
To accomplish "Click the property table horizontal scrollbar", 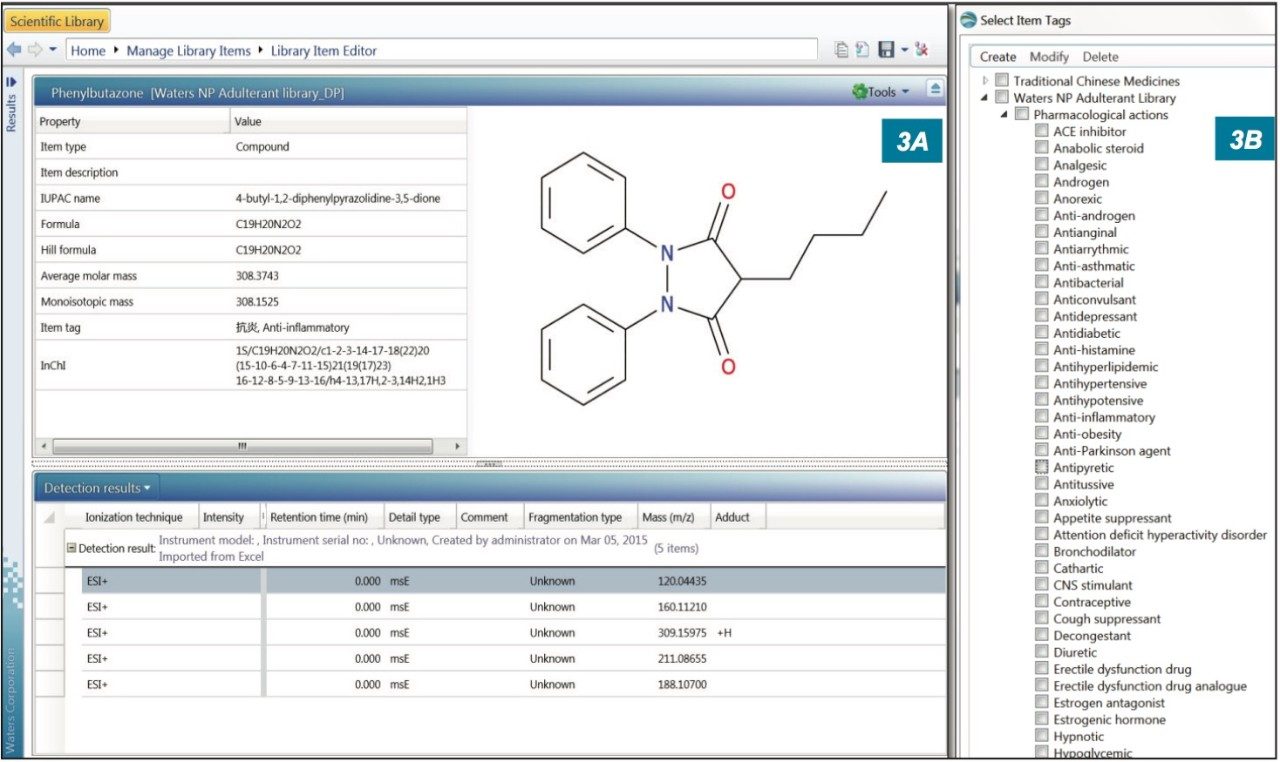I will [243, 446].
